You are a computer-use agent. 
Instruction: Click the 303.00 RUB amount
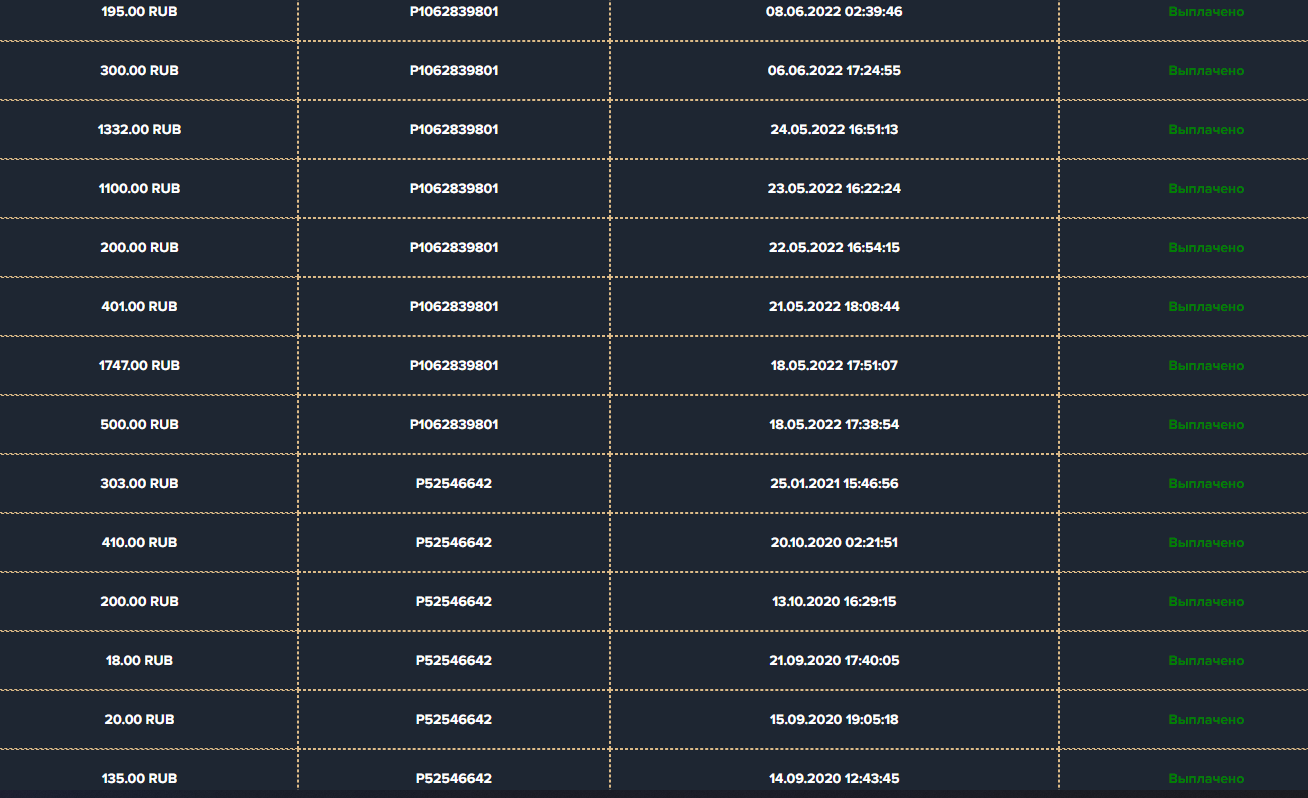click(x=139, y=484)
